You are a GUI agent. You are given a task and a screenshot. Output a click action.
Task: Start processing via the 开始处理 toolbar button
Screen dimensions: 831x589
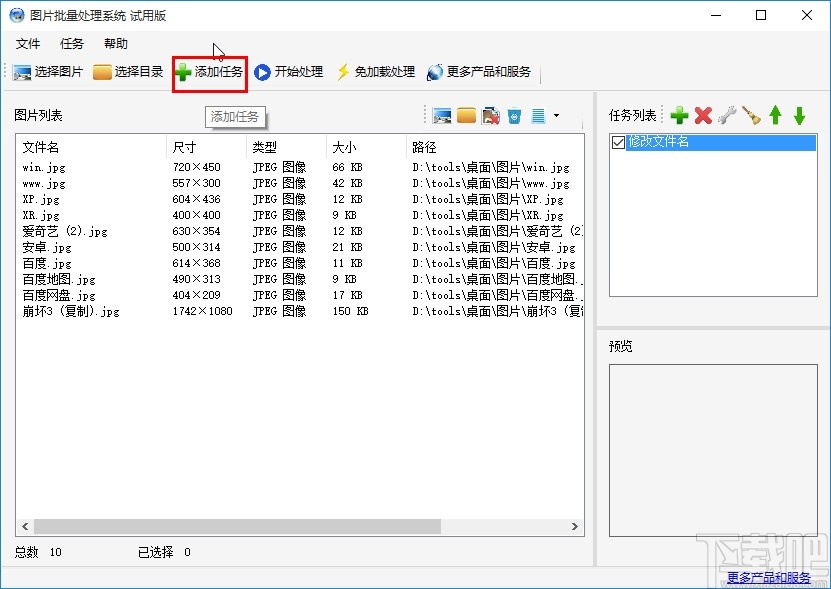[289, 71]
